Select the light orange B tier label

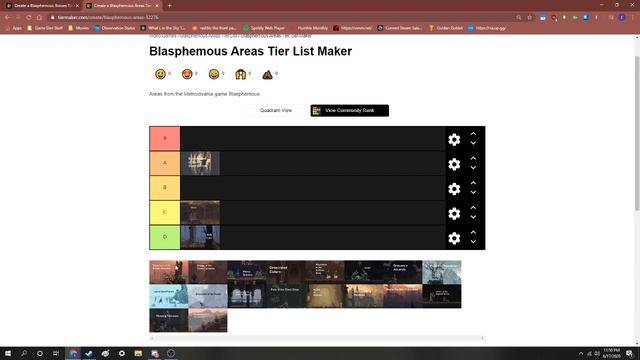[x=165, y=188]
